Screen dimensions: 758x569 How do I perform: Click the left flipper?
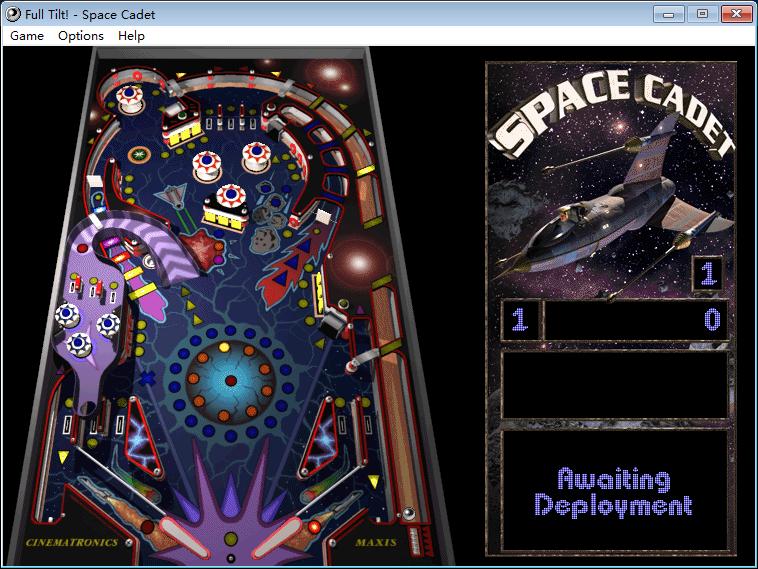point(184,537)
